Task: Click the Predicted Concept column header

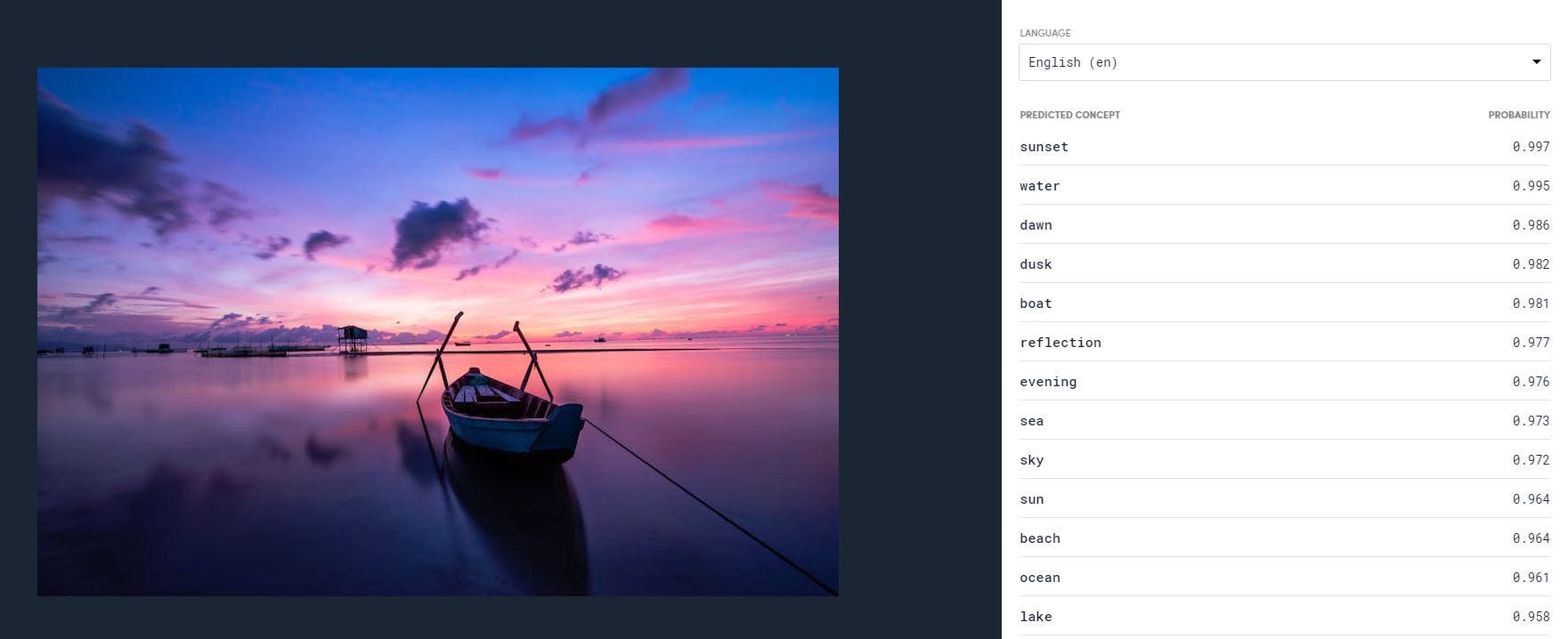Action: tap(1069, 115)
